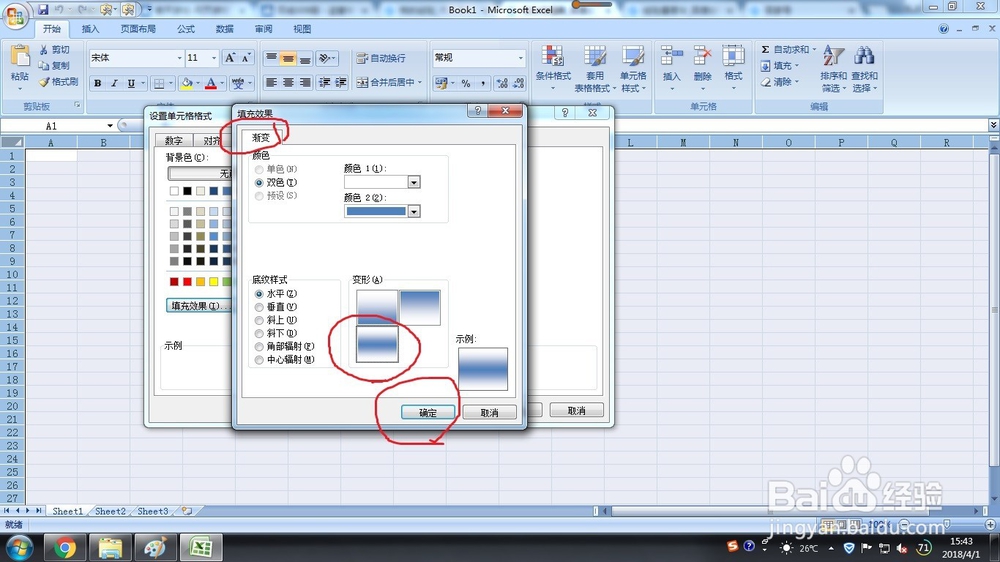
Task: Open the Color 2 dropdown
Action: tap(414, 212)
